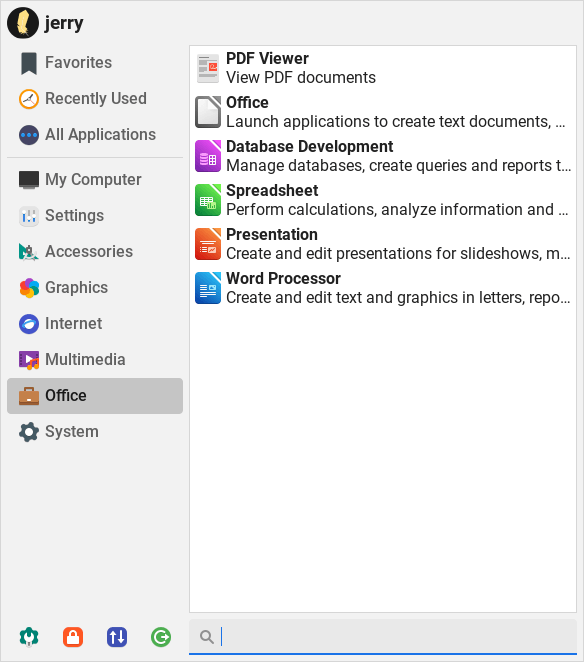
Task: Click the LibreOffice Office launcher icon
Action: coord(208,112)
